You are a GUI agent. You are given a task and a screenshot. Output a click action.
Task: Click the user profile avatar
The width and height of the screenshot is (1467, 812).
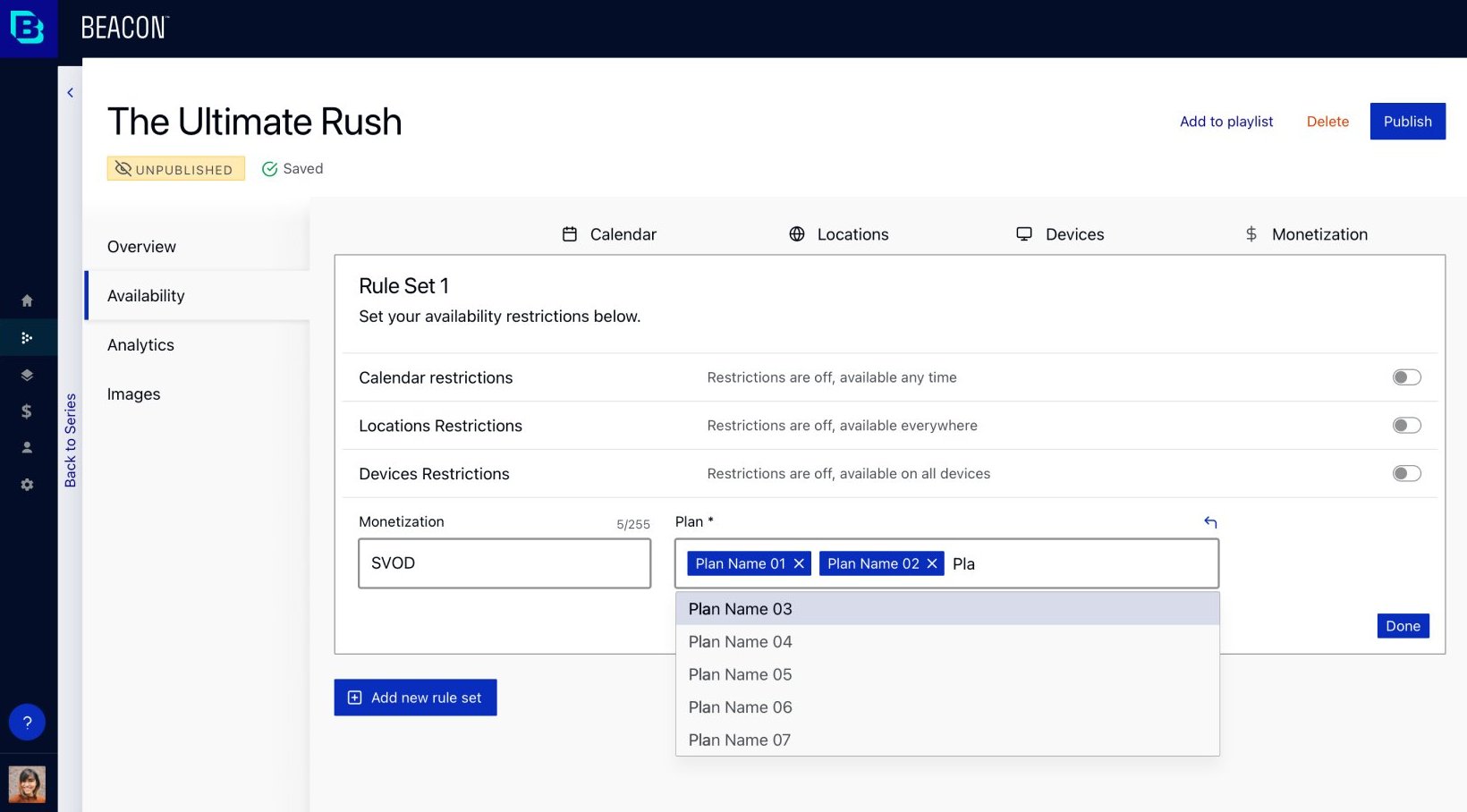click(27, 784)
